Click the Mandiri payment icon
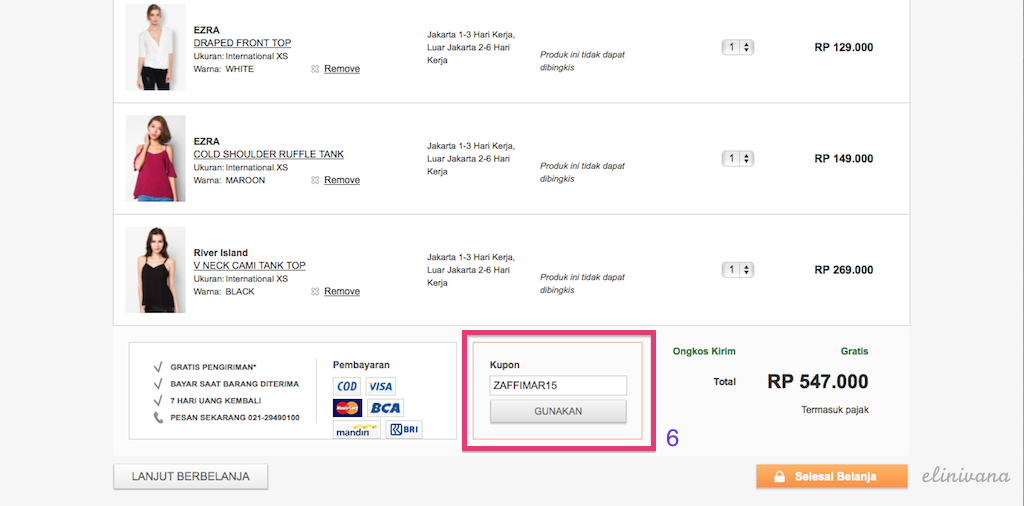1024x506 pixels. (357, 430)
